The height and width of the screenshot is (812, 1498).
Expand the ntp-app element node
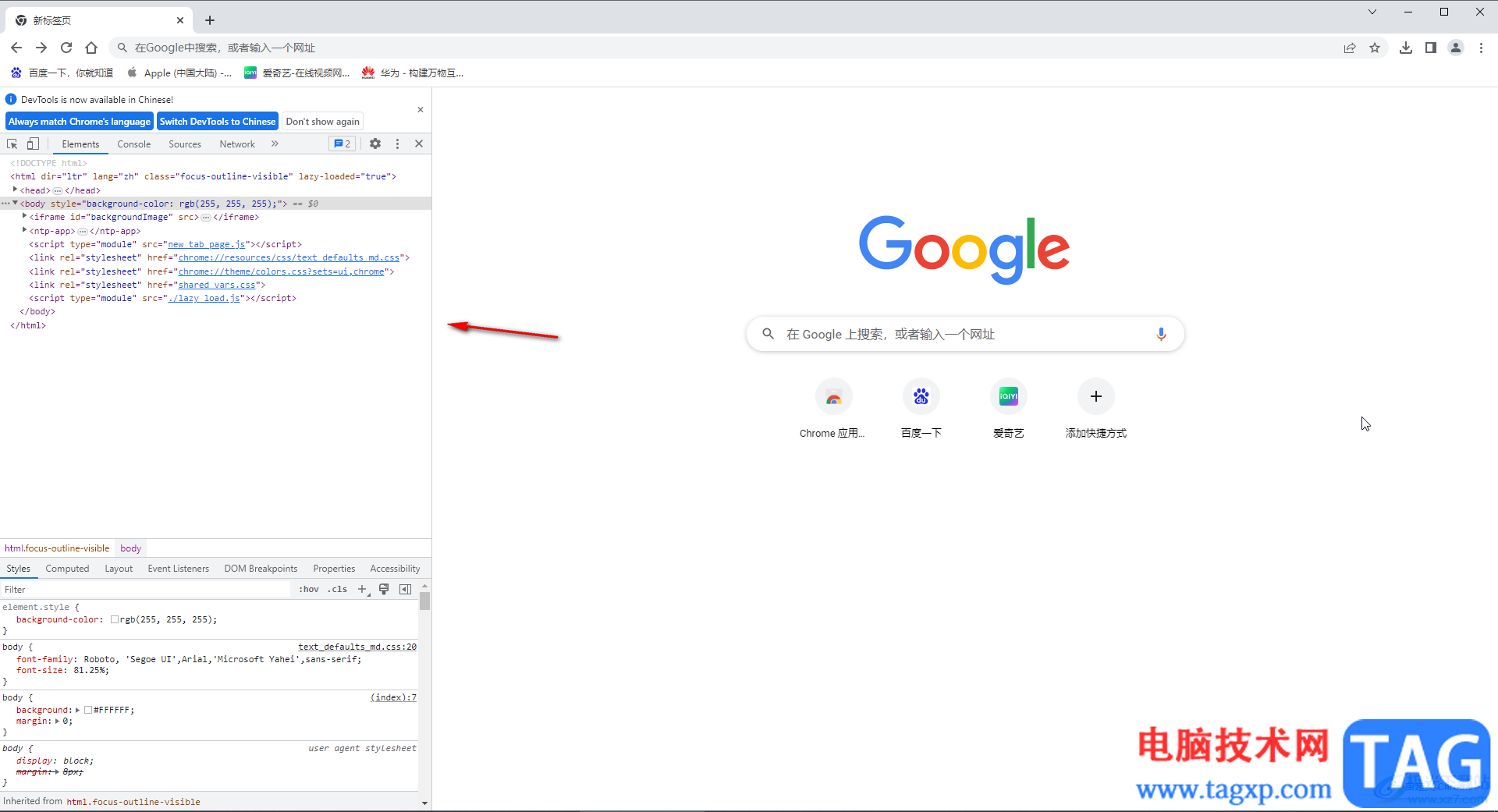click(x=24, y=230)
